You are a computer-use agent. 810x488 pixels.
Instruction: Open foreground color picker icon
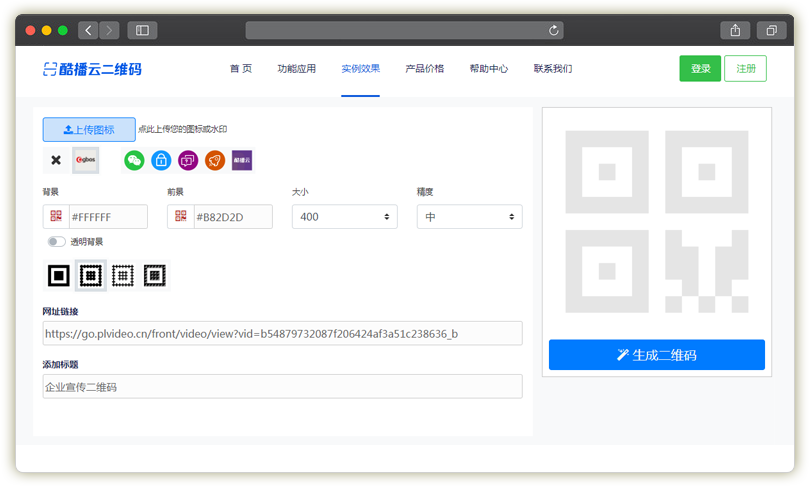tap(180, 216)
